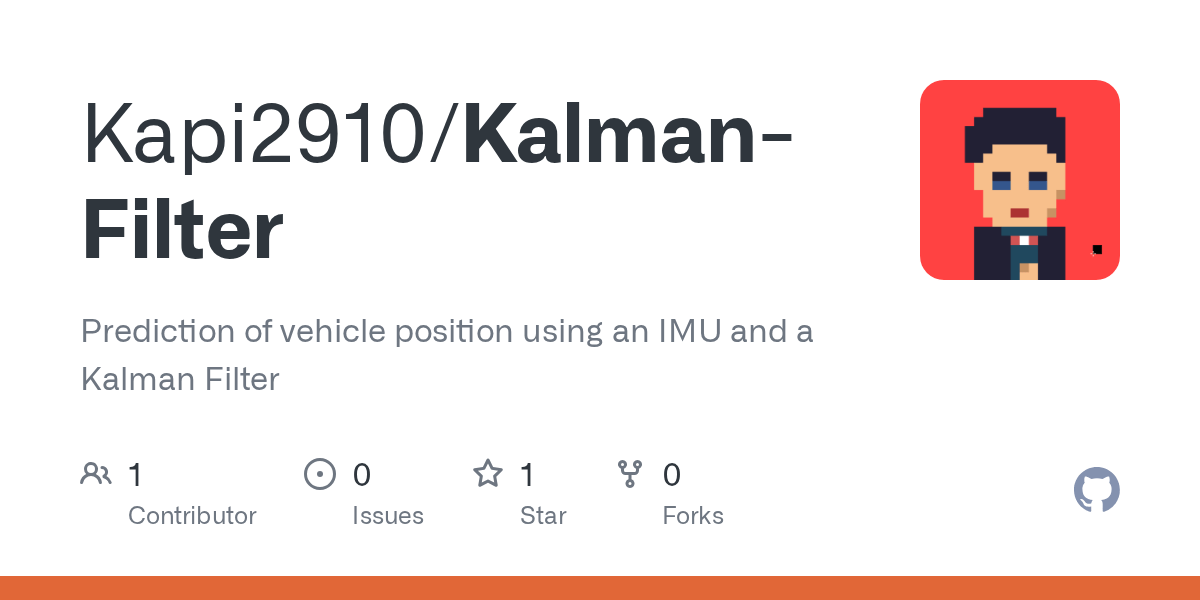This screenshot has width=1200, height=600.
Task: Click the Forks label
Action: pos(693,516)
